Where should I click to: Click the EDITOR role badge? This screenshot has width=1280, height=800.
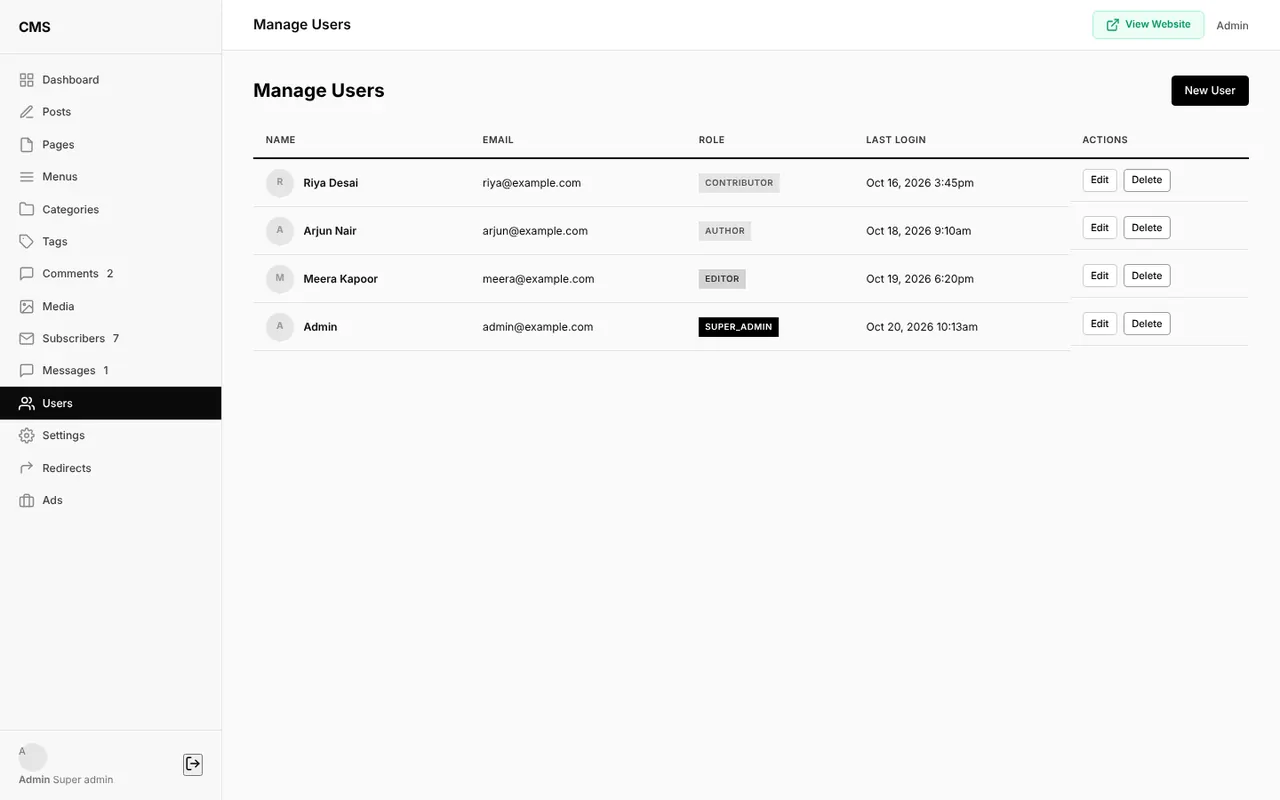point(722,279)
